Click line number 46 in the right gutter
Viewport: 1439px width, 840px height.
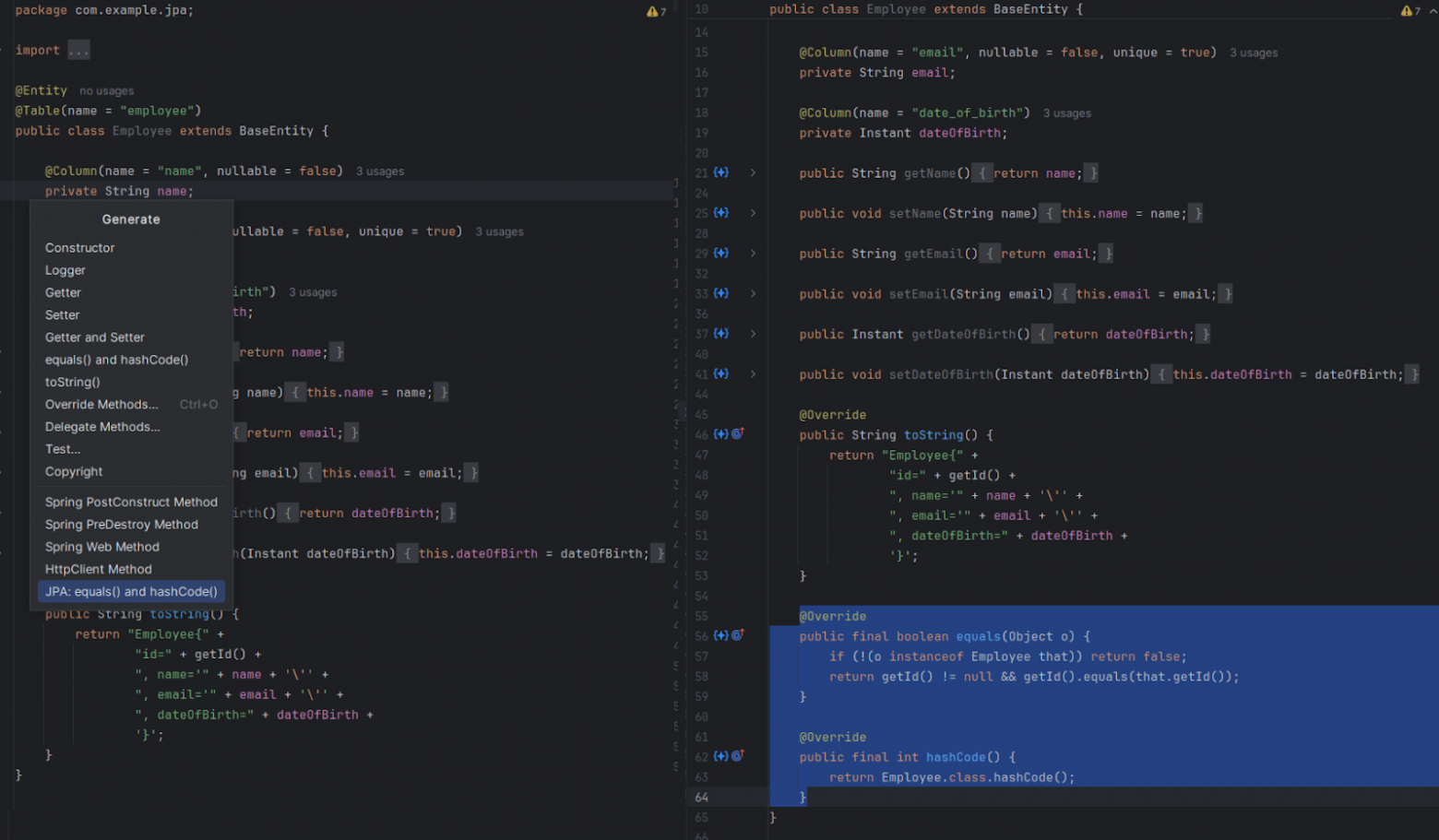tap(702, 435)
